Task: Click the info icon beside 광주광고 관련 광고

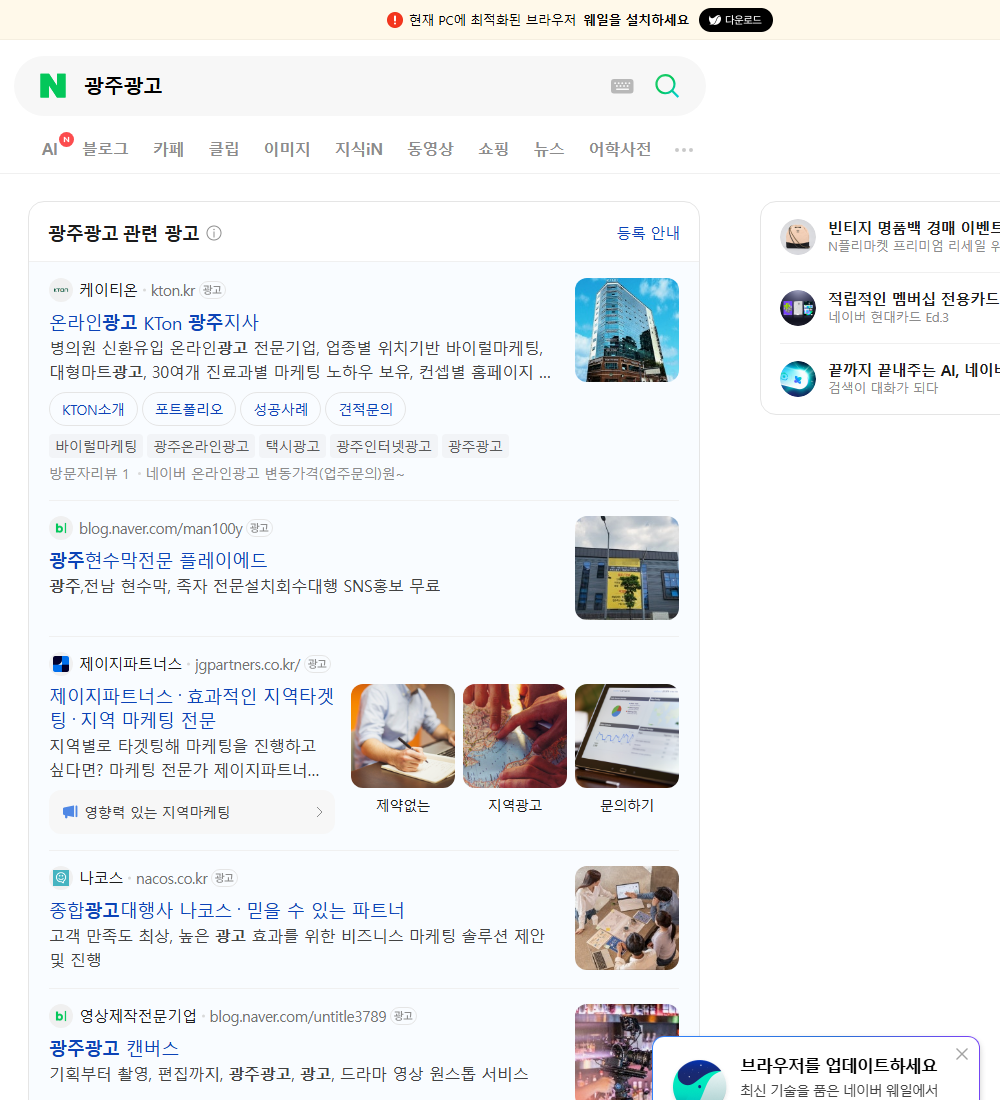Action: 214,233
